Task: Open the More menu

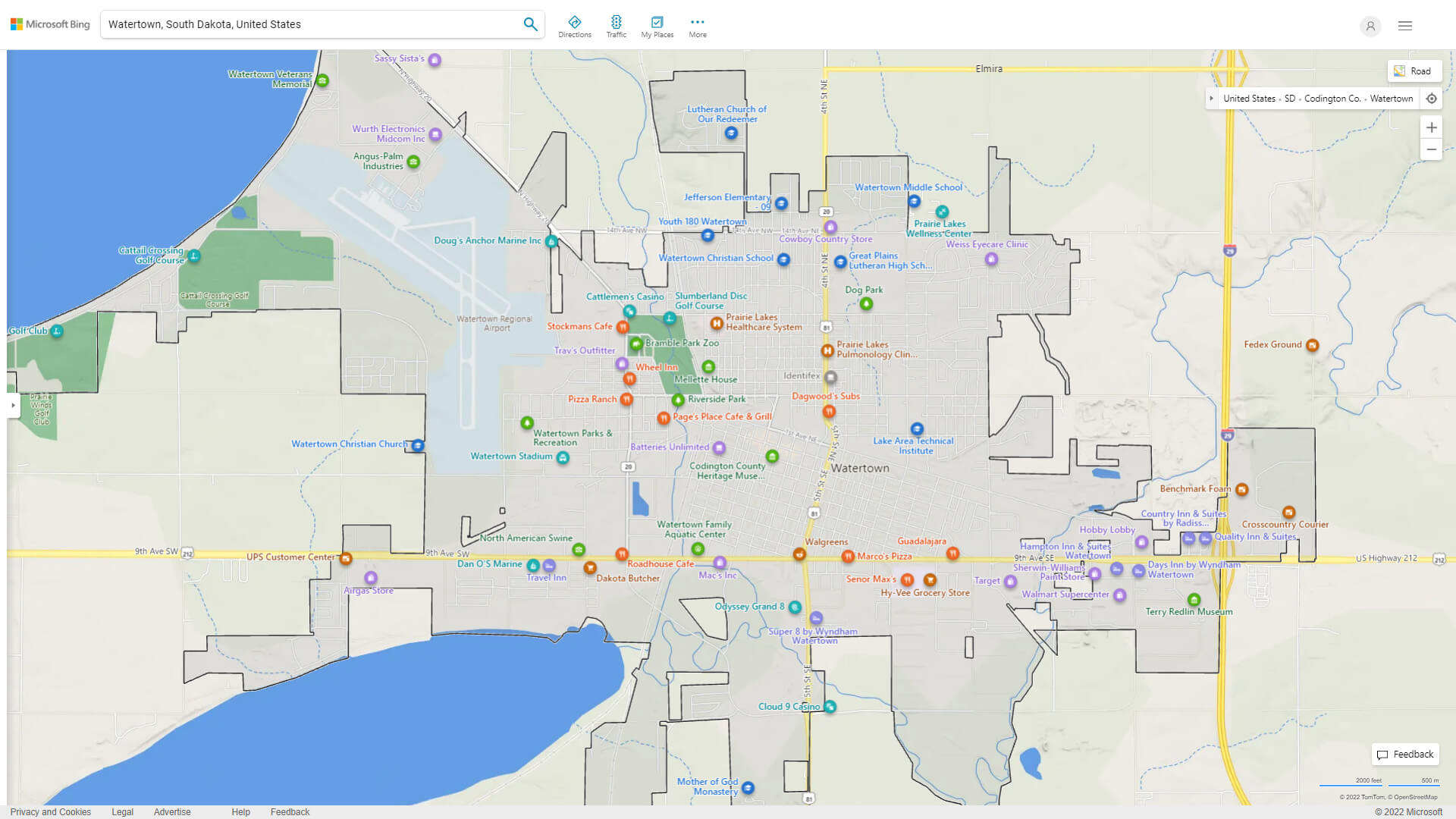Action: click(697, 25)
